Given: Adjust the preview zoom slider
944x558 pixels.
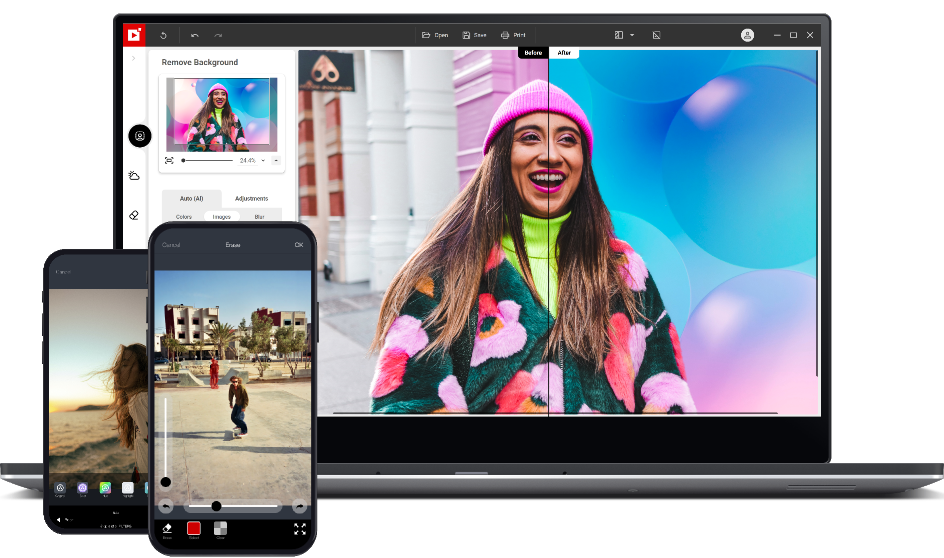Looking at the screenshot, I should [207, 161].
